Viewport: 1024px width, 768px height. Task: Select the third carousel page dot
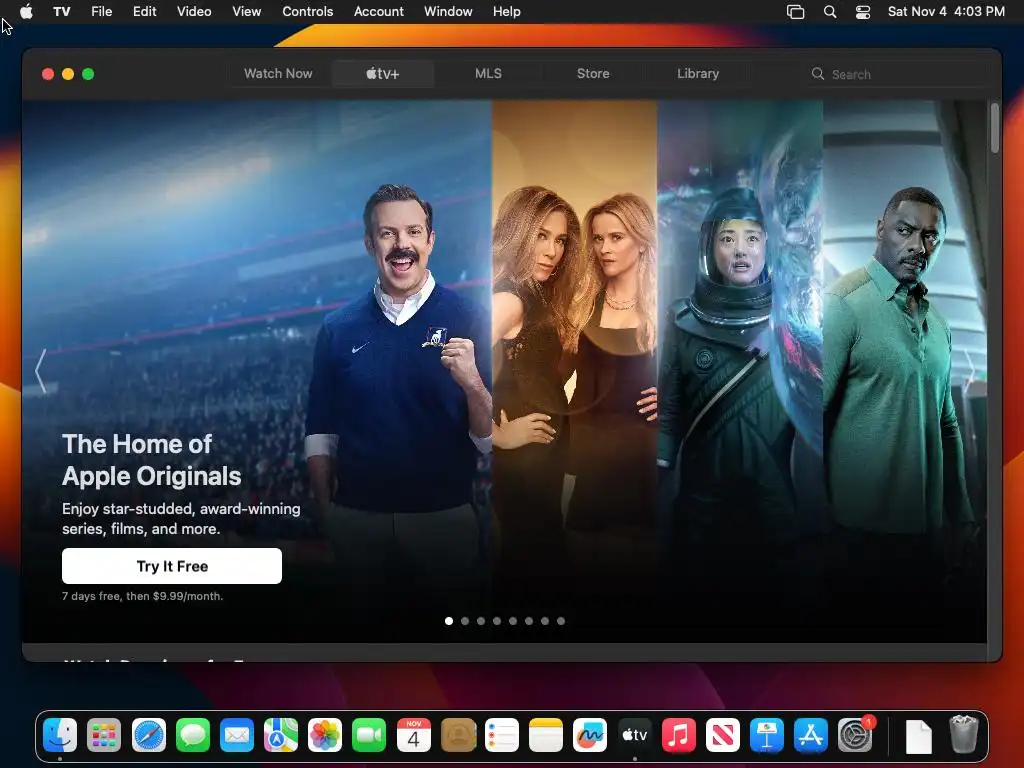point(481,621)
